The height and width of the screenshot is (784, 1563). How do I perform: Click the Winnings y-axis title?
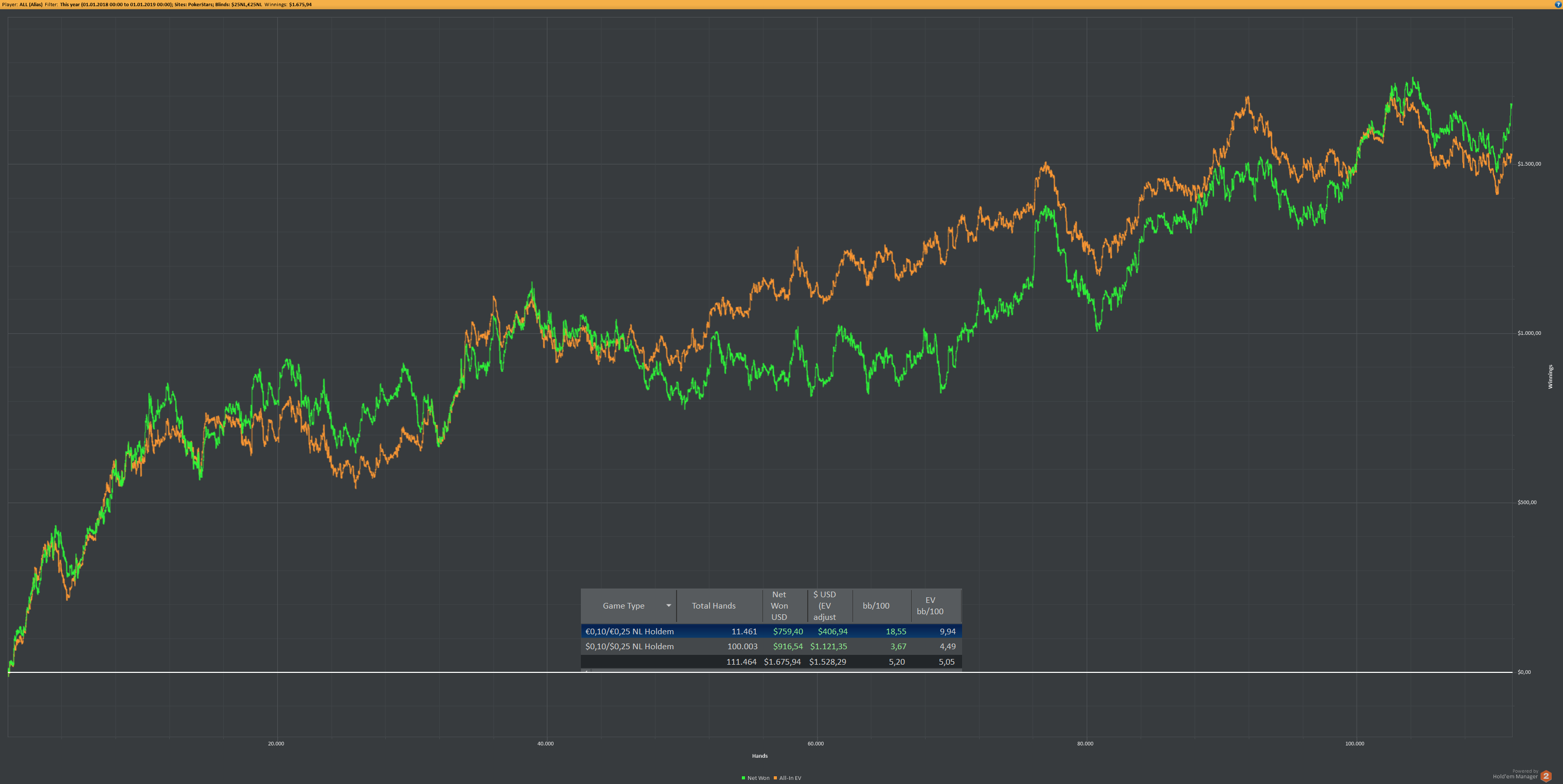[x=1550, y=377]
